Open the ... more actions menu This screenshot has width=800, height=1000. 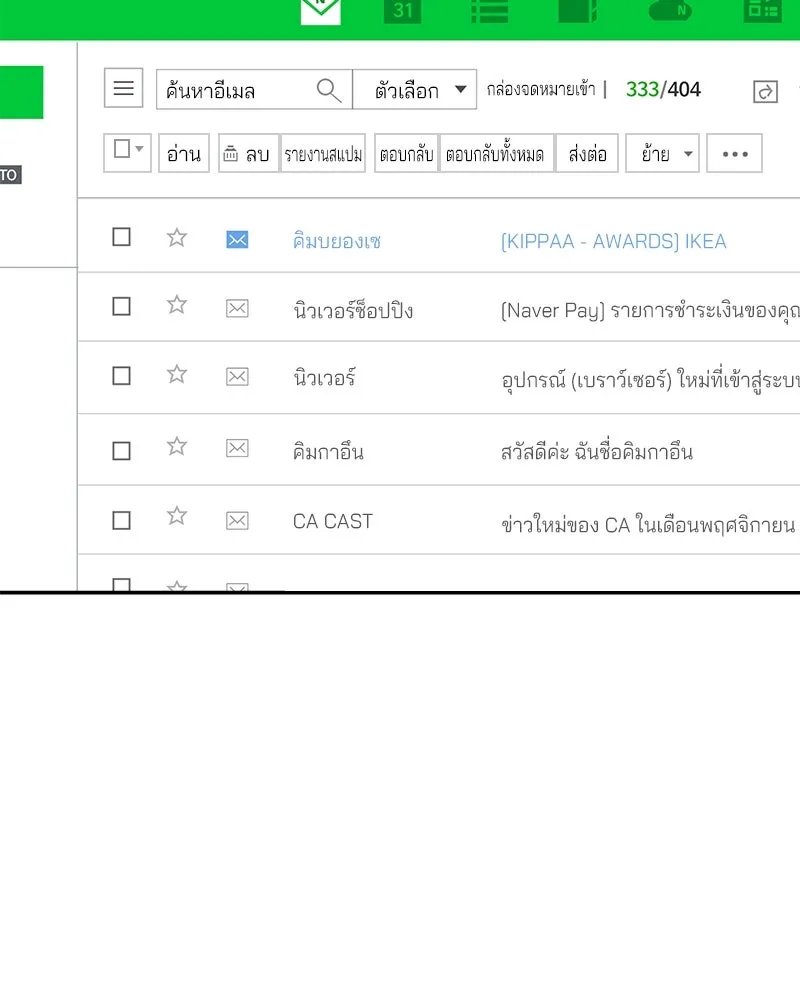(734, 153)
